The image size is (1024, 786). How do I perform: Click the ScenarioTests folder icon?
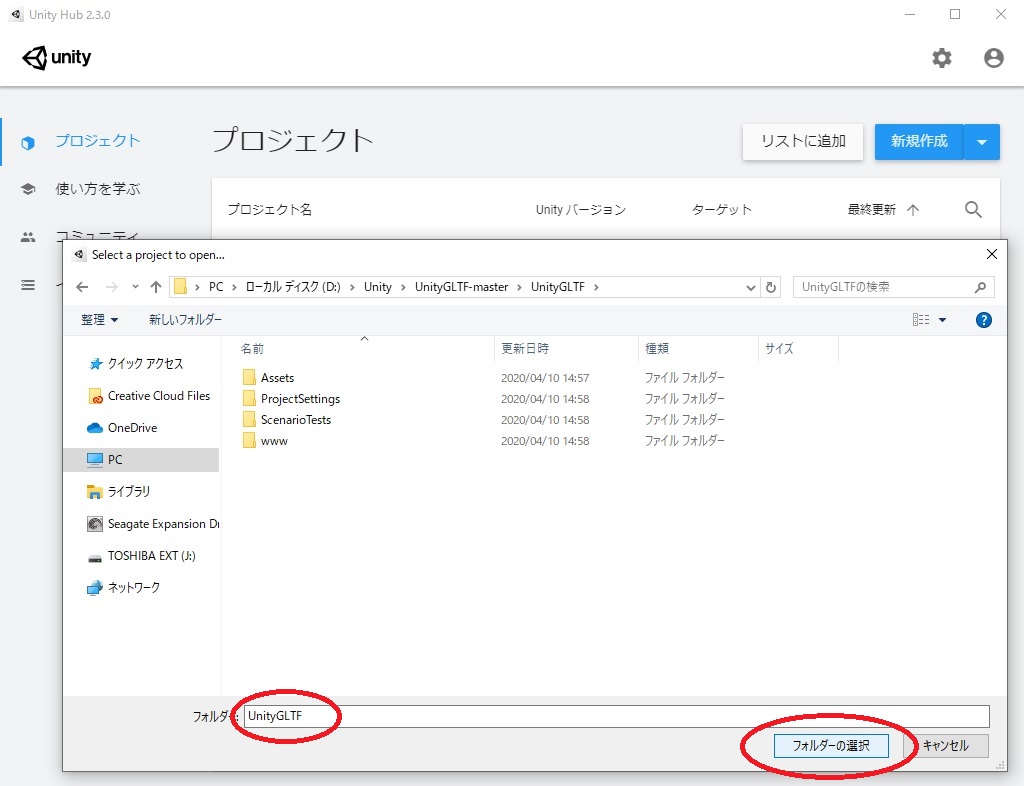pyautogui.click(x=249, y=419)
